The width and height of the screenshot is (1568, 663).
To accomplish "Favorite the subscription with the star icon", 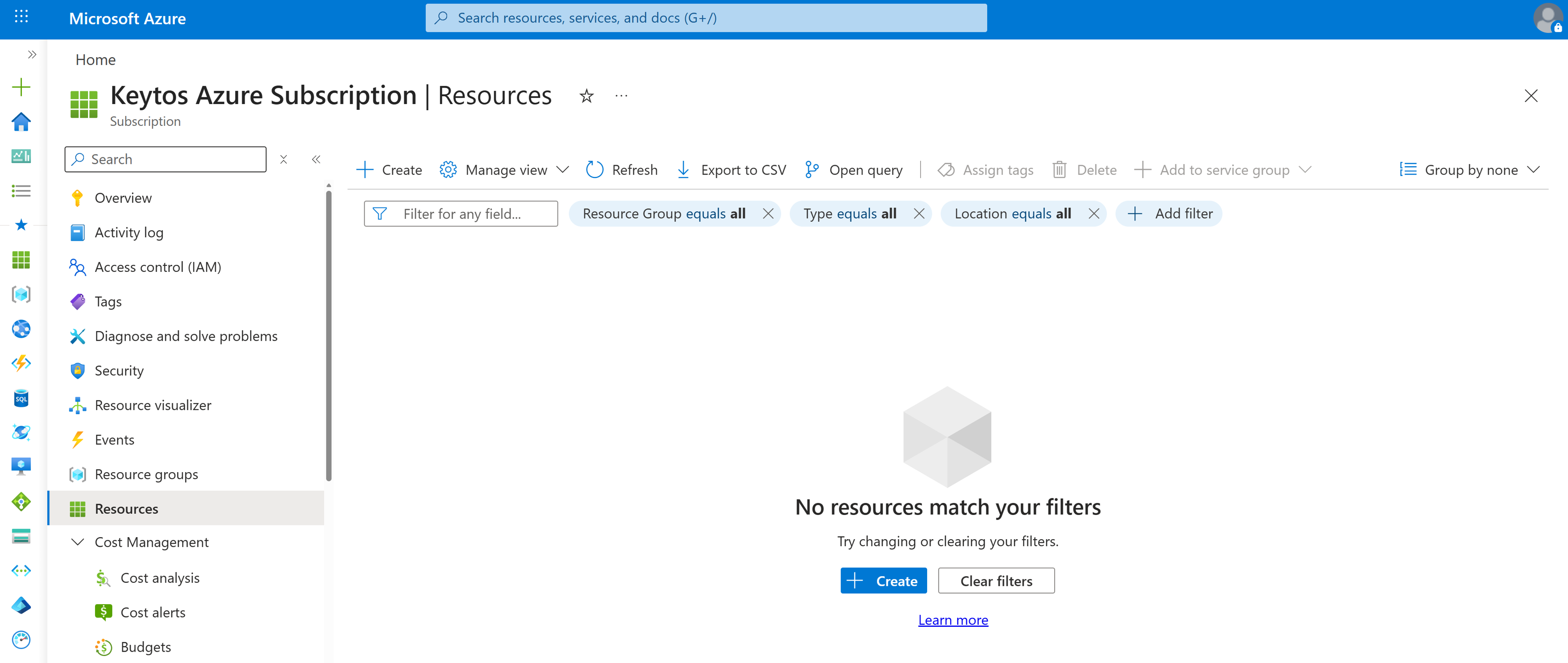I will (586, 95).
